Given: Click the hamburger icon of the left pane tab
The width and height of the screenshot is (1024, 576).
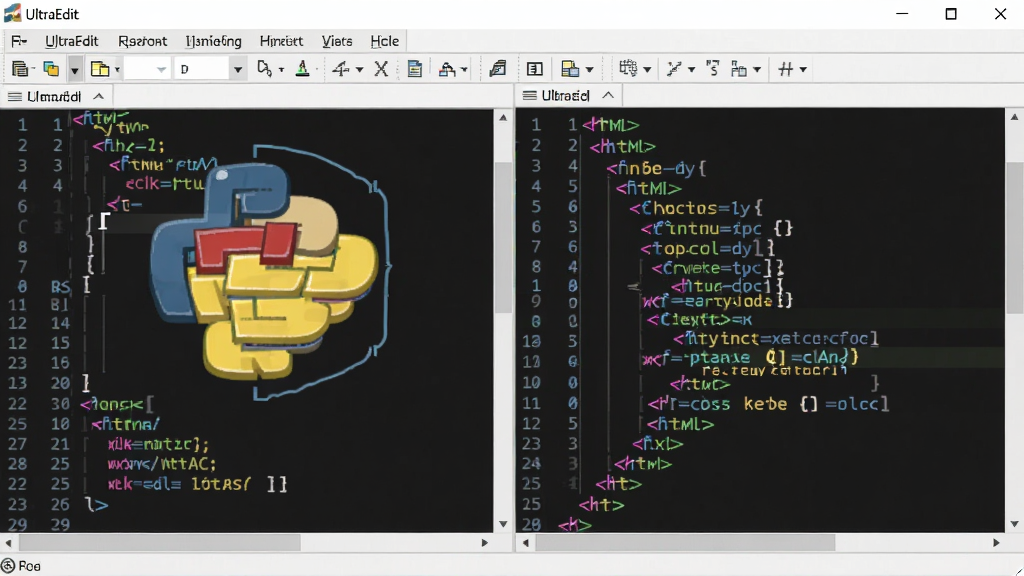Looking at the screenshot, I should click(14, 97).
